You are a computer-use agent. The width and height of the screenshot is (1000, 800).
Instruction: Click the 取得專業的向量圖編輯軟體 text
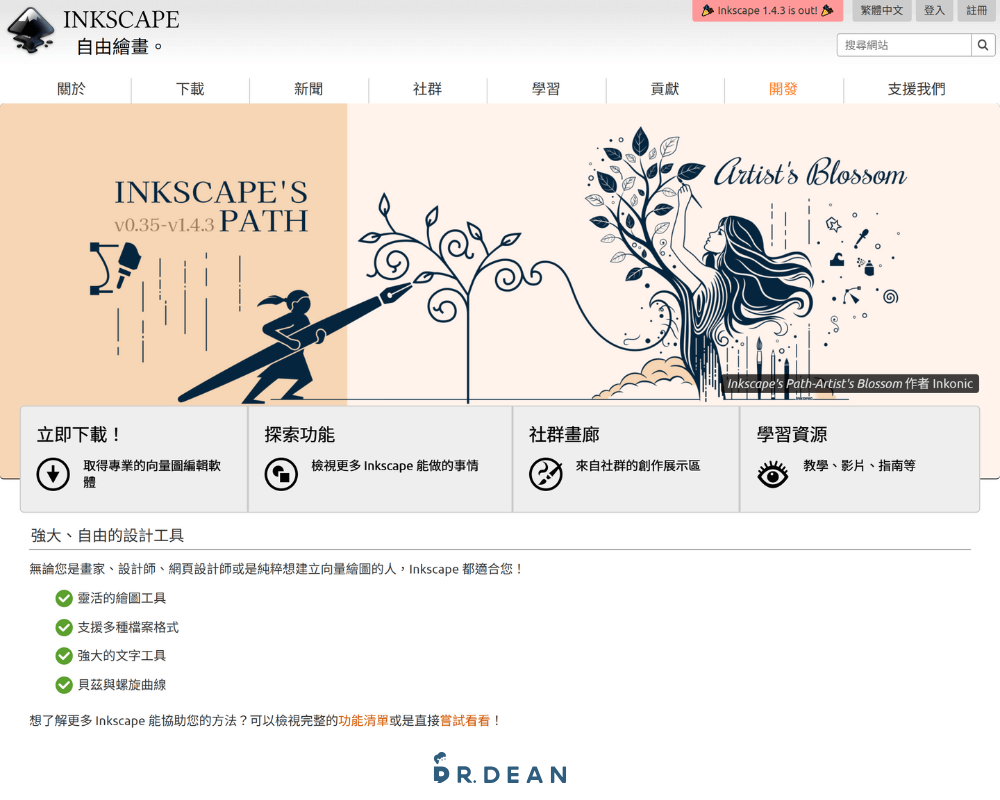point(152,474)
